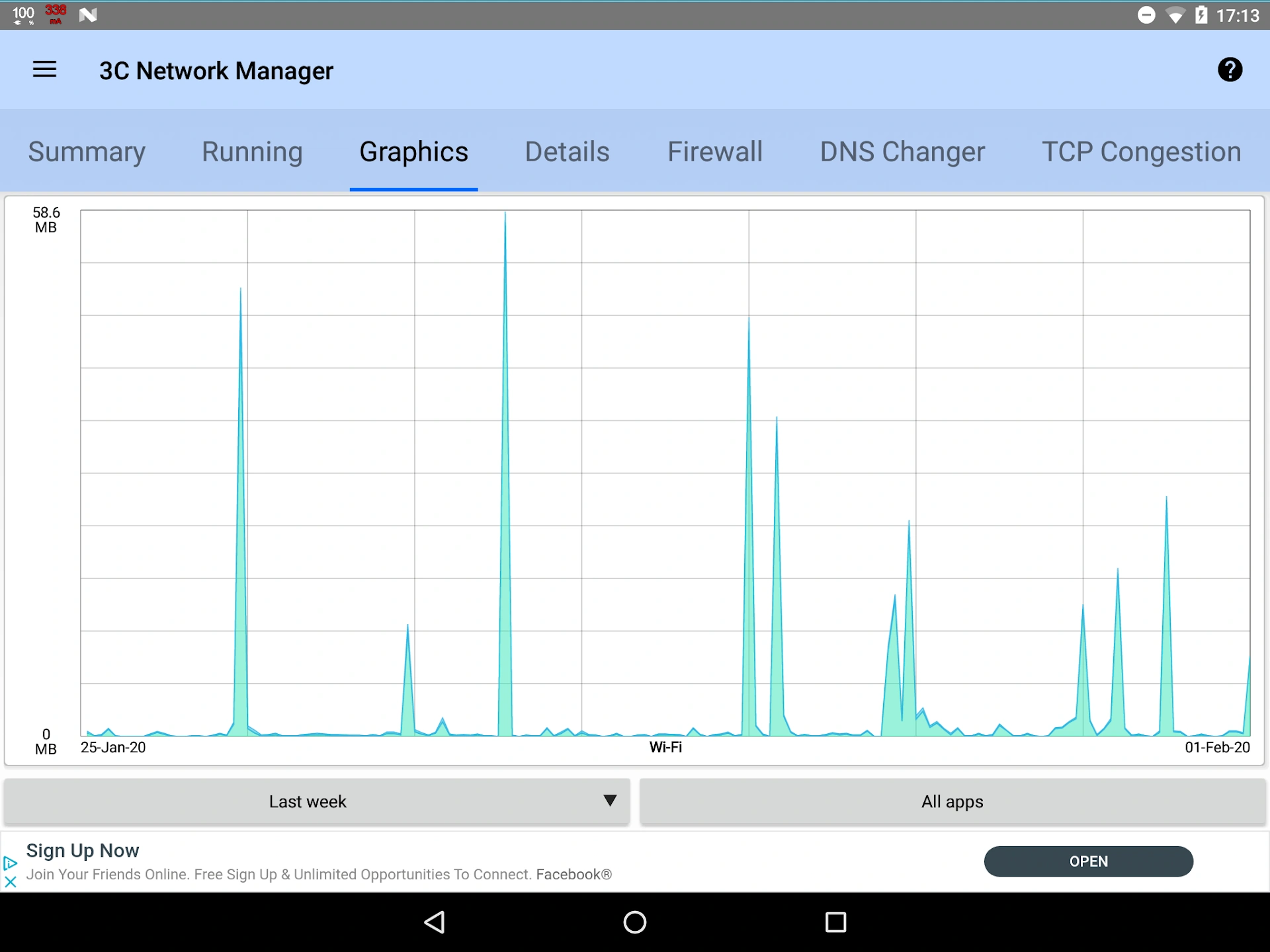
Task: Tap the Wi-Fi status bar icon
Action: pos(1175,15)
